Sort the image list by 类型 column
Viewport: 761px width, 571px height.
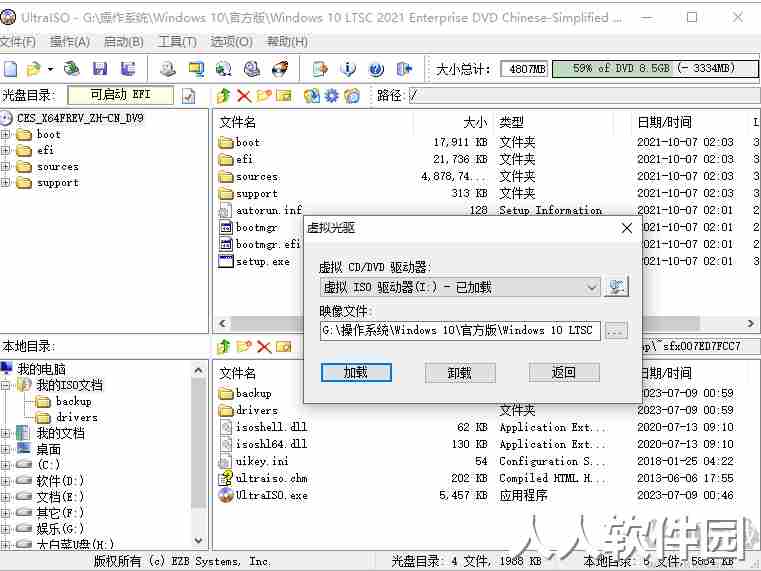(x=512, y=122)
